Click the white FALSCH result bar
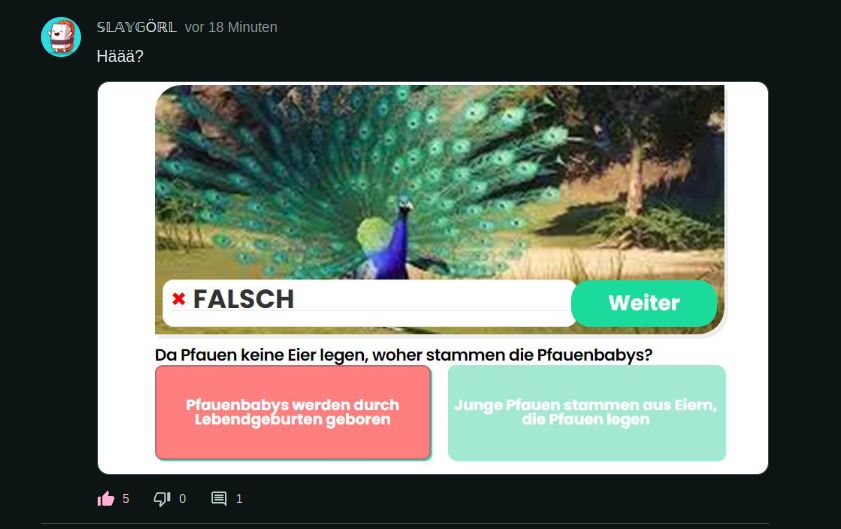The image size is (841, 529). click(370, 303)
